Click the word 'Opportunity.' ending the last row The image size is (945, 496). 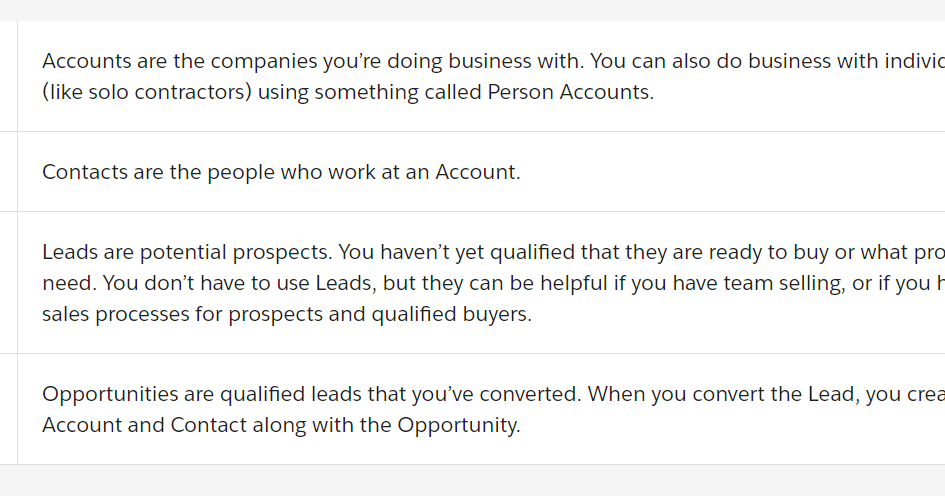(459, 425)
